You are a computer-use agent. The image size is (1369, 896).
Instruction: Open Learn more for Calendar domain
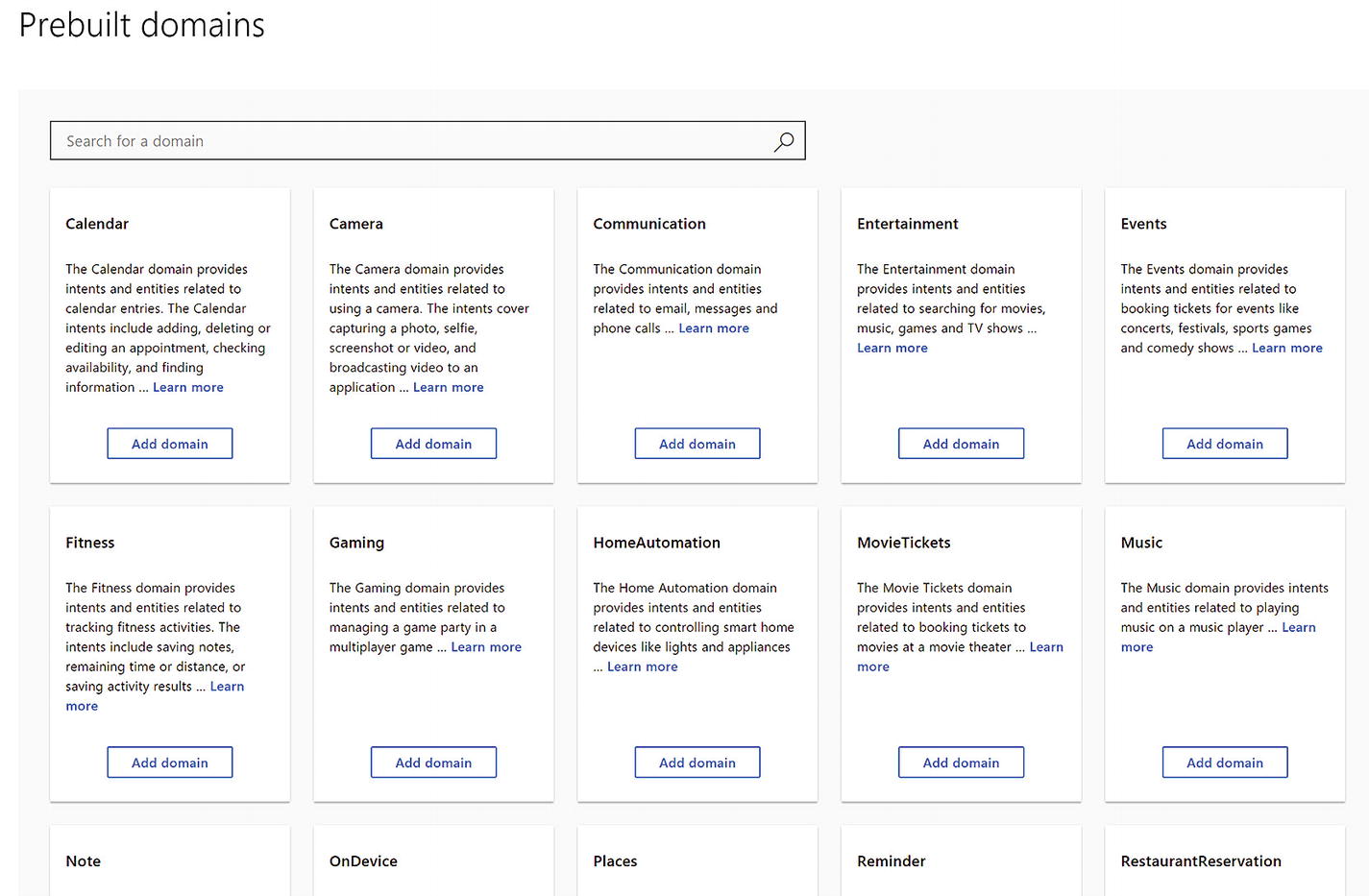(x=188, y=387)
